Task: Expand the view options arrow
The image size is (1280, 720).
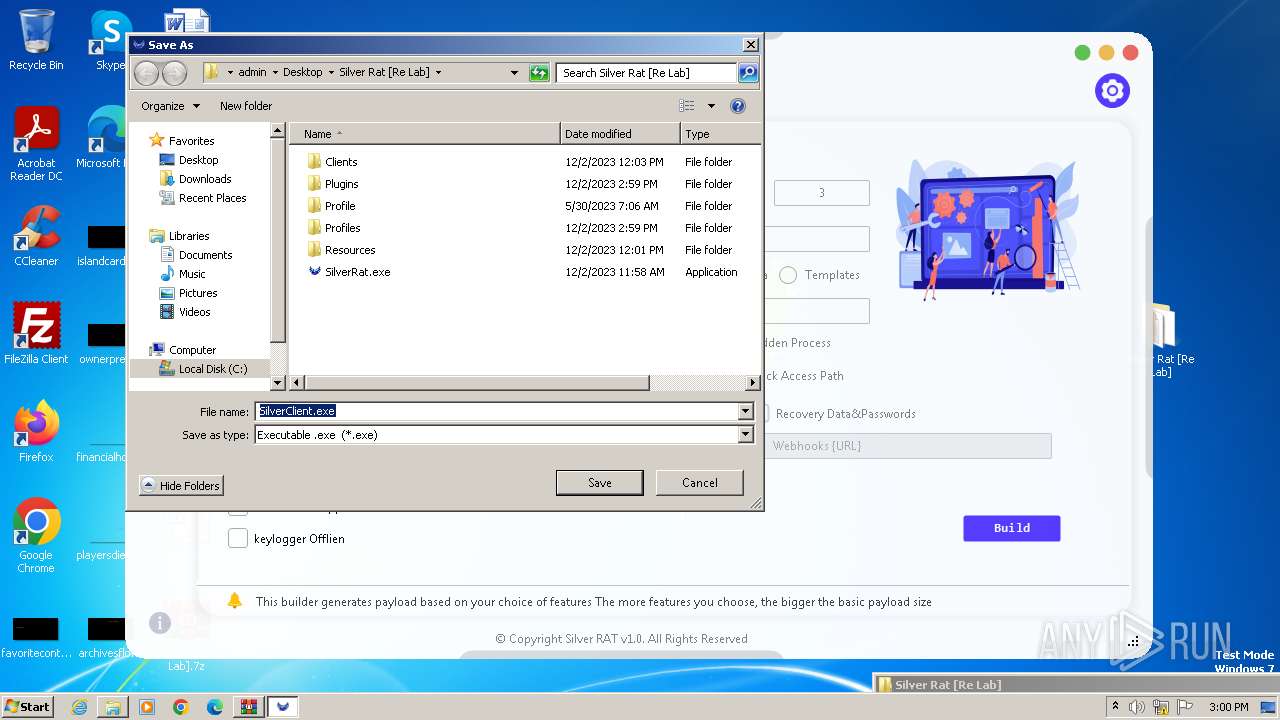Action: 711,105
